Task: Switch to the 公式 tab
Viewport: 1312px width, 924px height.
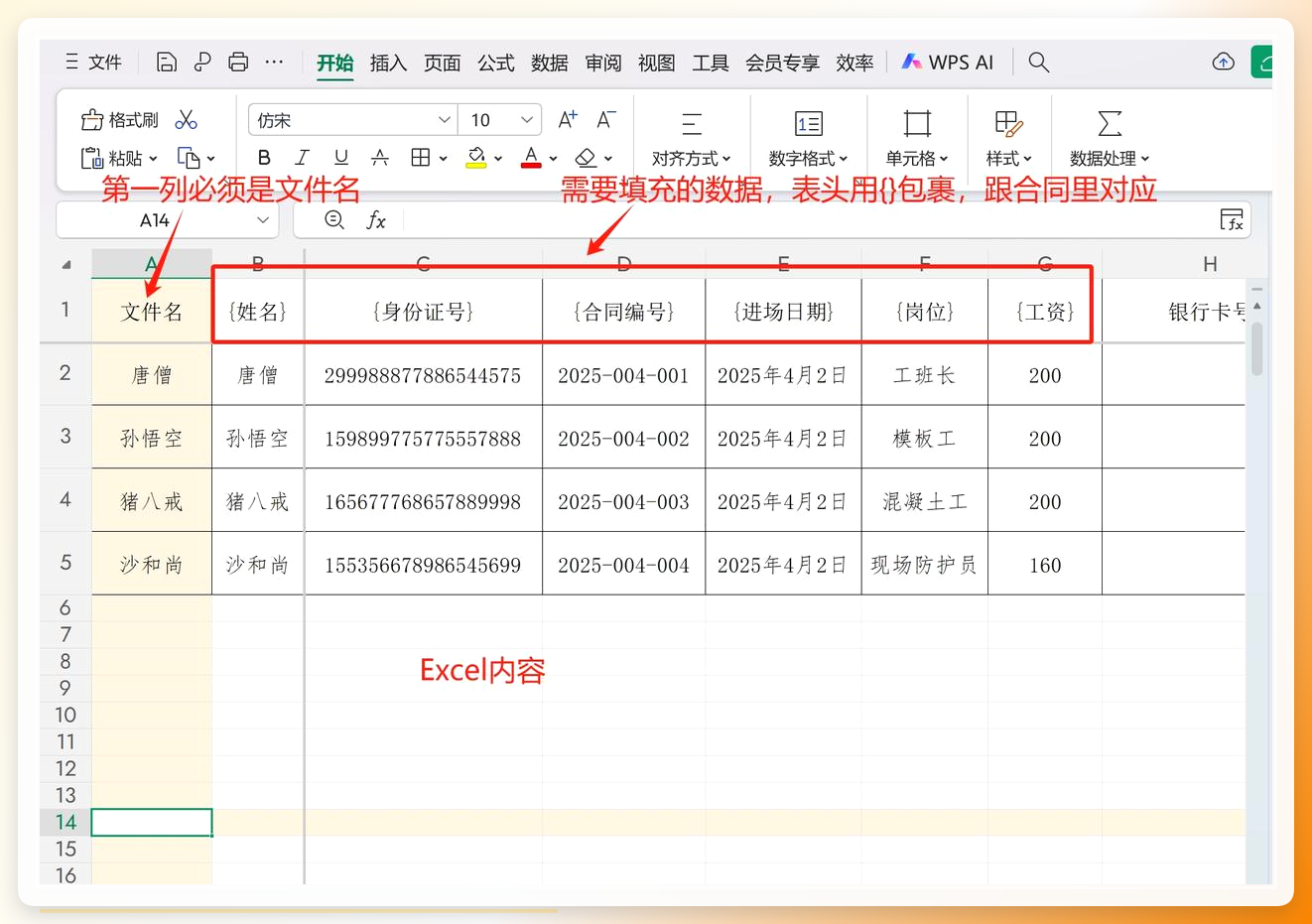Action: [495, 63]
